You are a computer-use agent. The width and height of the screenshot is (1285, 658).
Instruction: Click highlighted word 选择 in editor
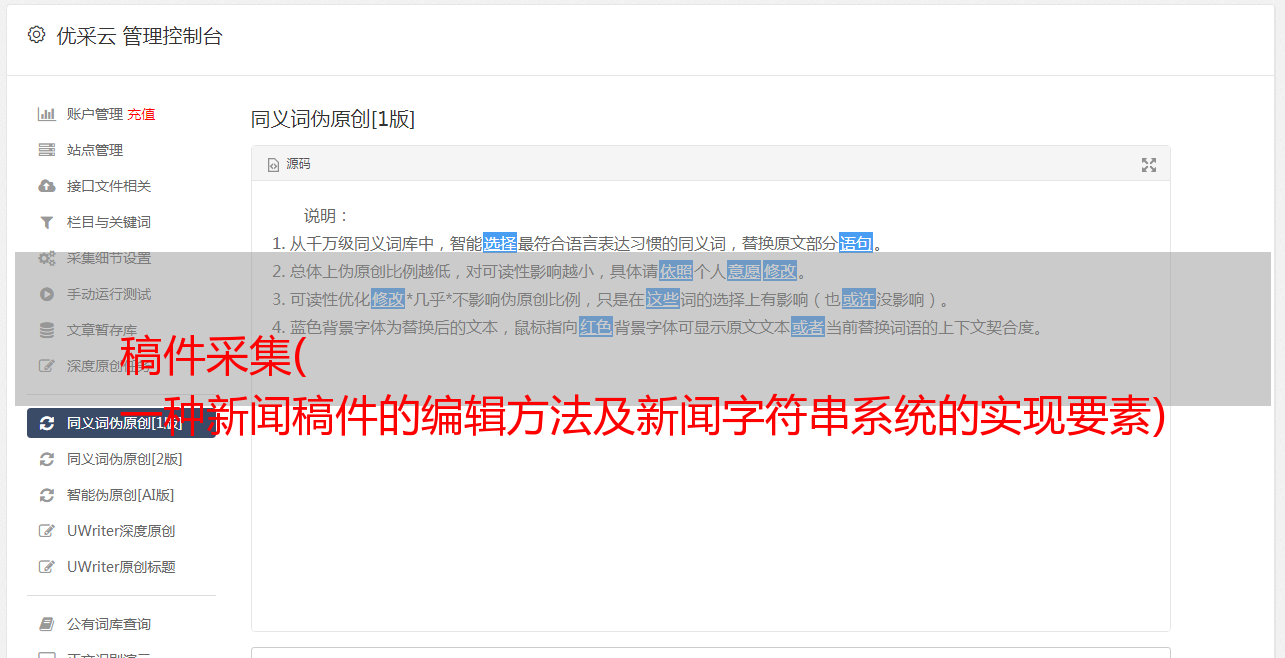pos(500,243)
